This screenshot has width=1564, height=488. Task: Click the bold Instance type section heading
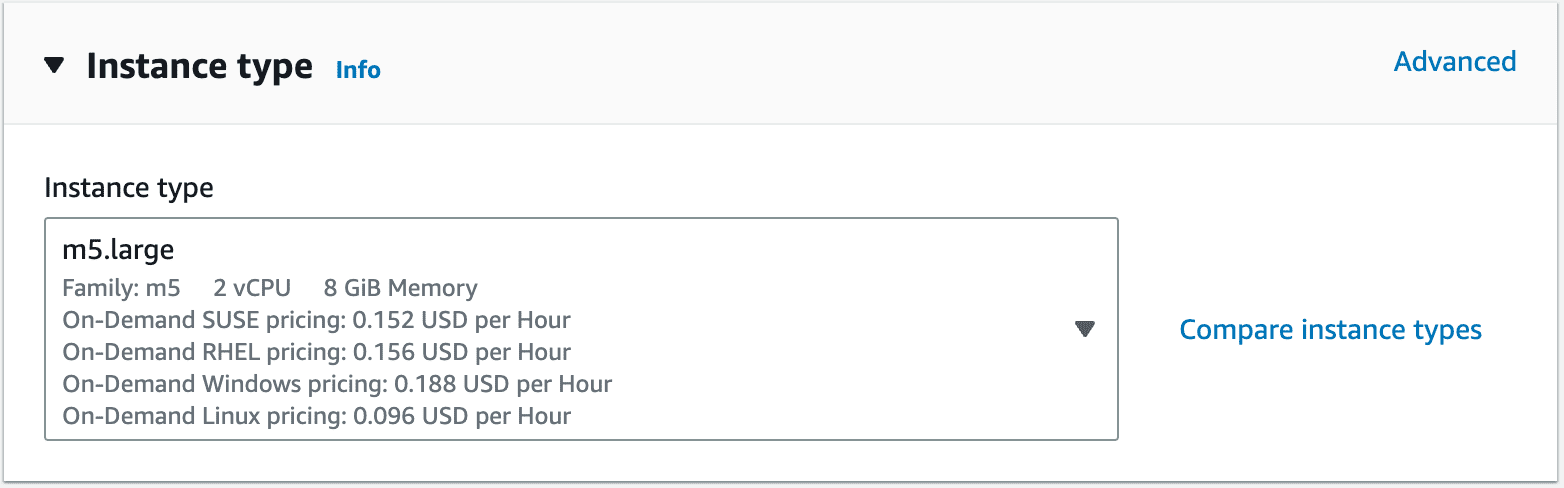coord(199,67)
